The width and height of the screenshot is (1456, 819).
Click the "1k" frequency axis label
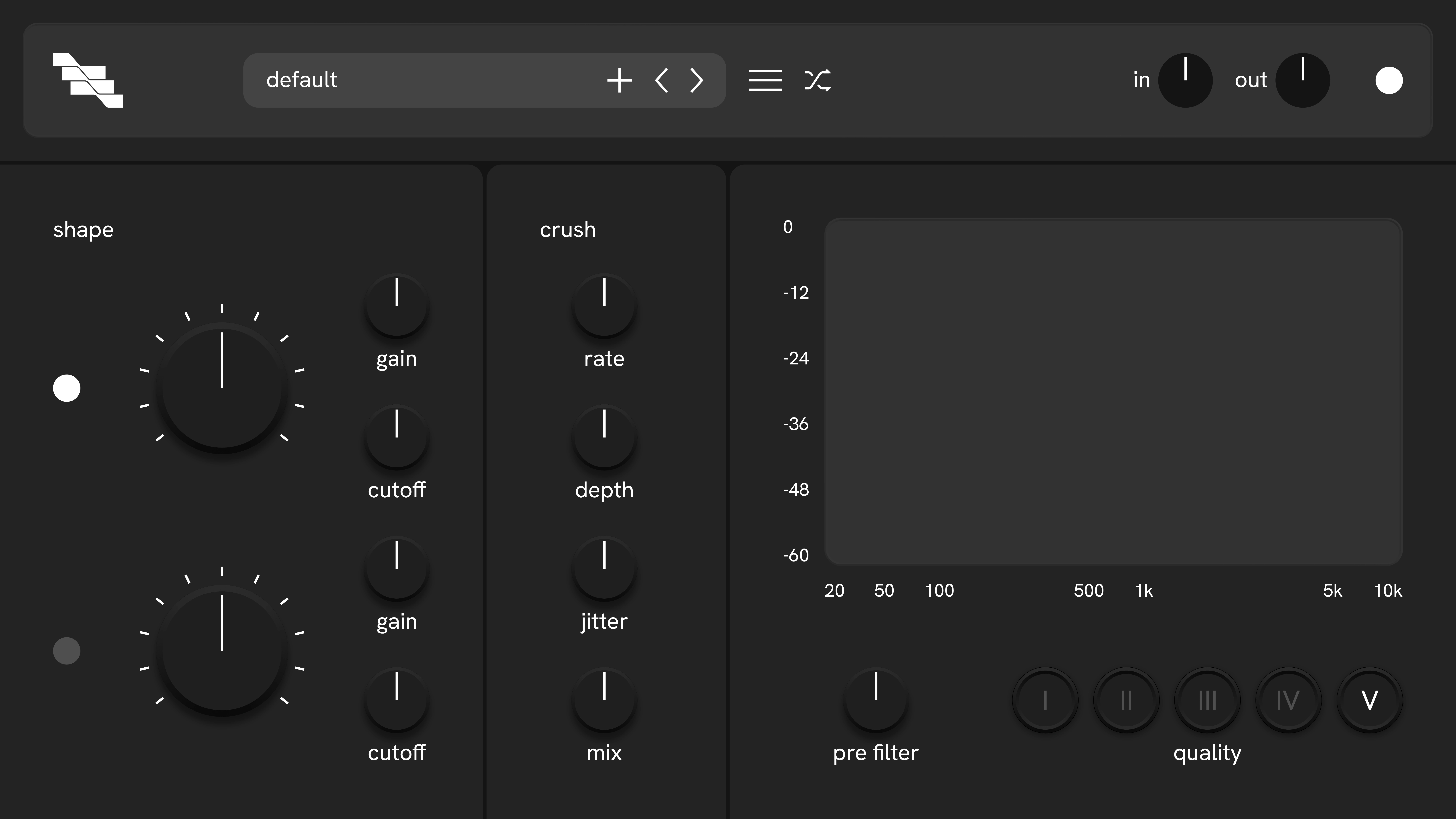tap(1144, 591)
